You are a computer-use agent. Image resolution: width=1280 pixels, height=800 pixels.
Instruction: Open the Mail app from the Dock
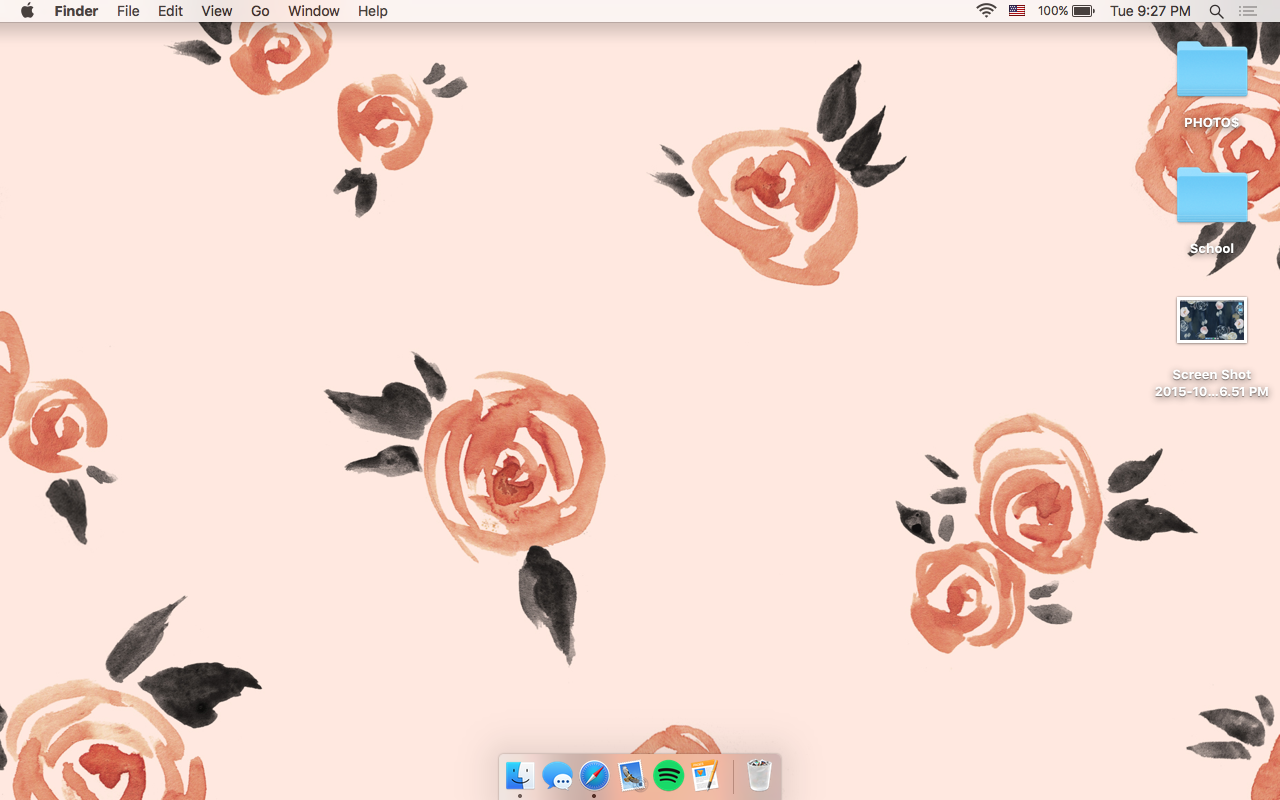(631, 776)
